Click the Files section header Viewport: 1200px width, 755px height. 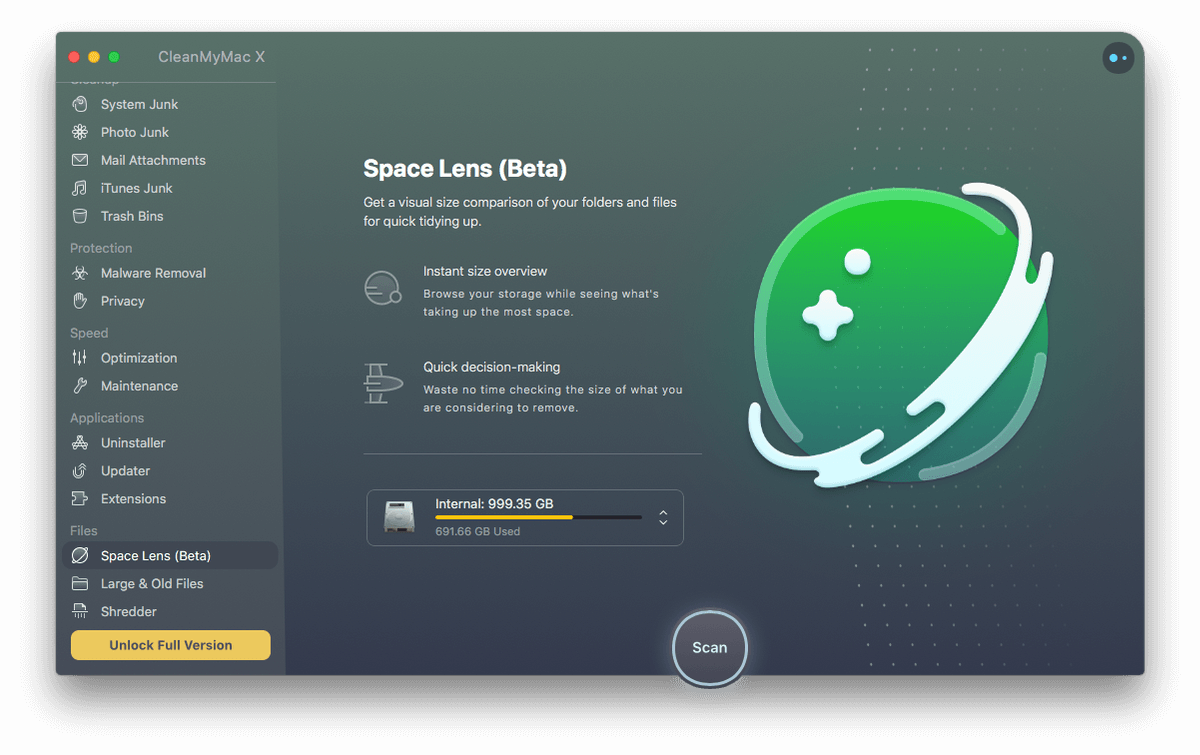[84, 531]
